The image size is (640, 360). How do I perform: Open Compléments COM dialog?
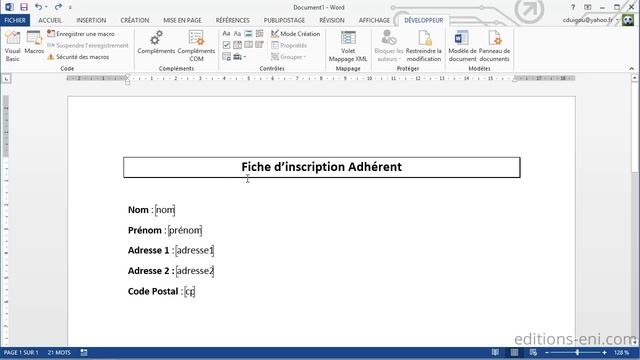tap(196, 46)
